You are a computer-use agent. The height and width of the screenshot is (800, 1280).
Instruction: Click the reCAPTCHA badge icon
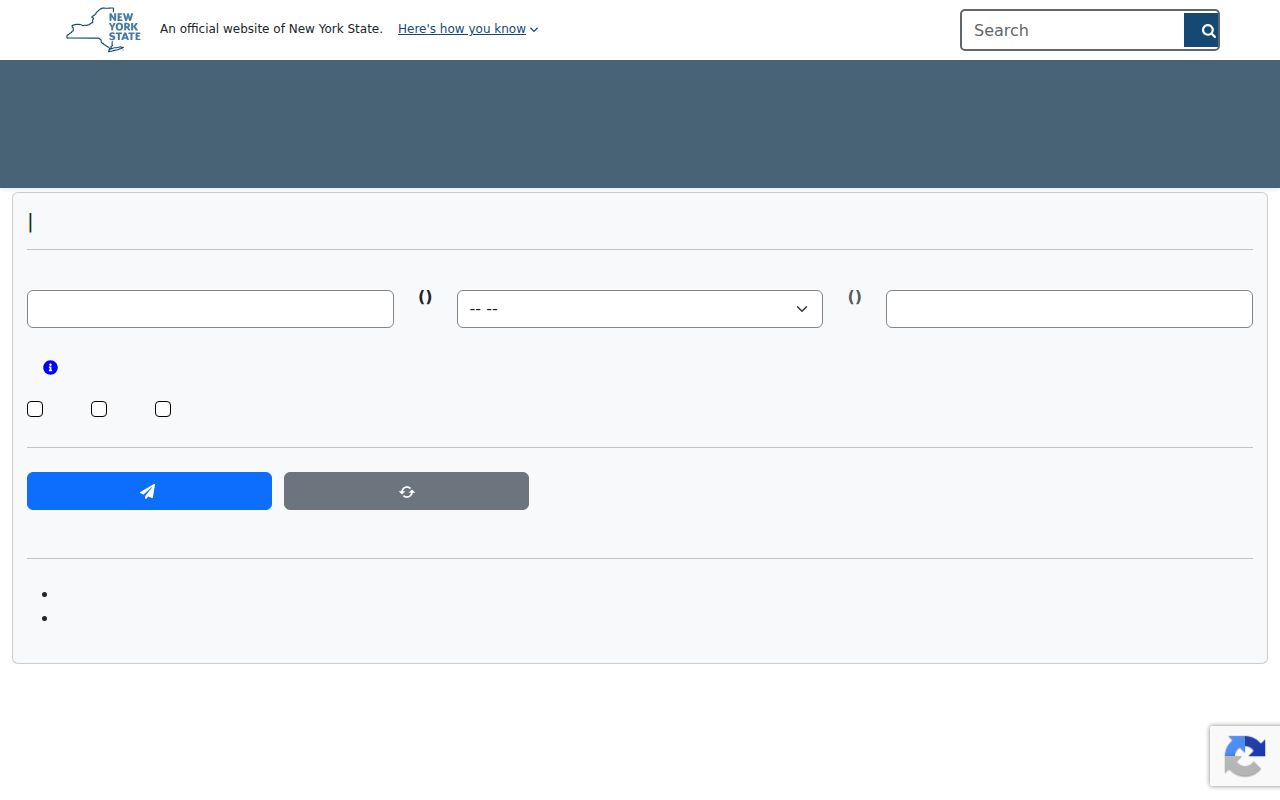(x=1244, y=757)
